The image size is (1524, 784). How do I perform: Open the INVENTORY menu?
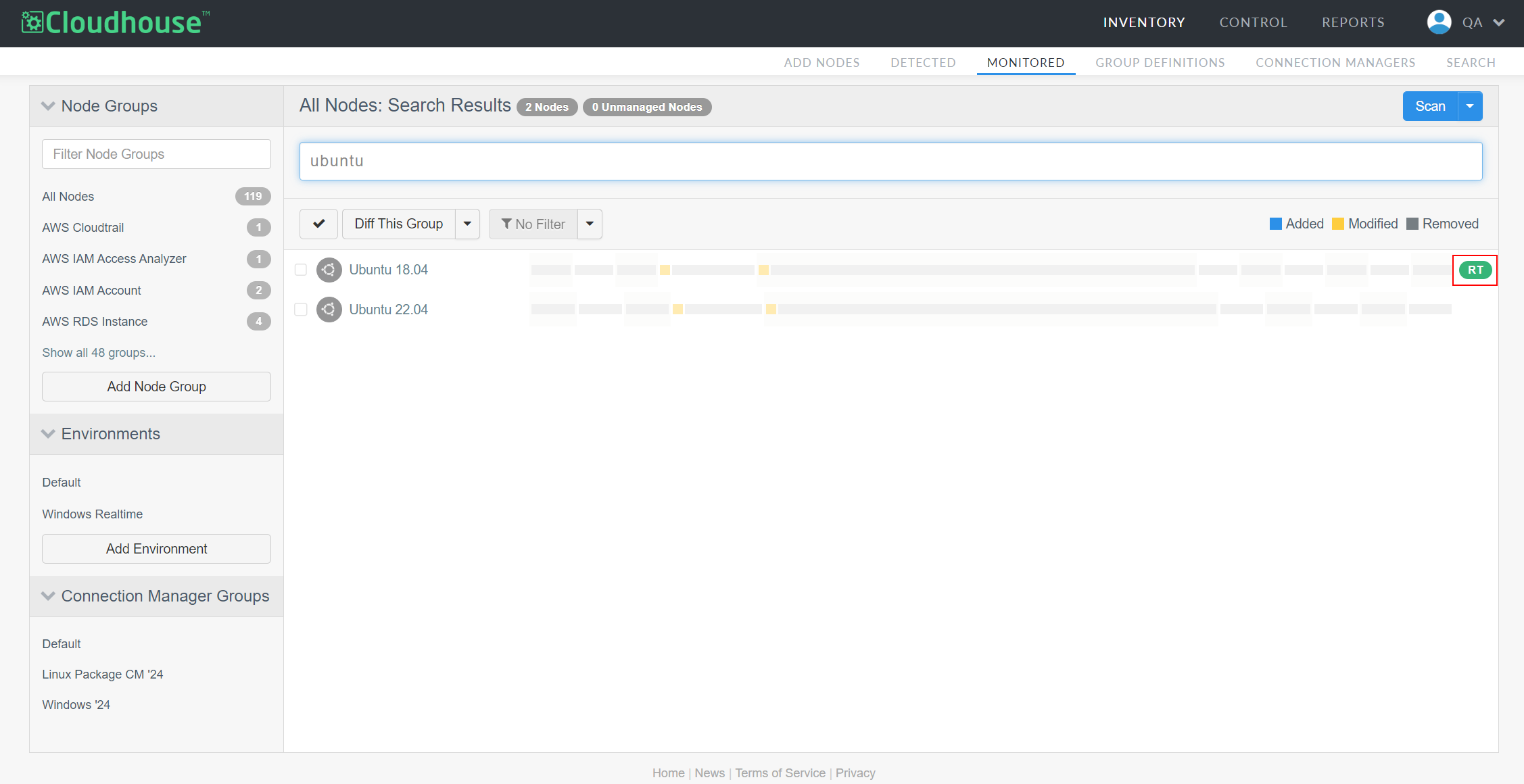(1144, 22)
